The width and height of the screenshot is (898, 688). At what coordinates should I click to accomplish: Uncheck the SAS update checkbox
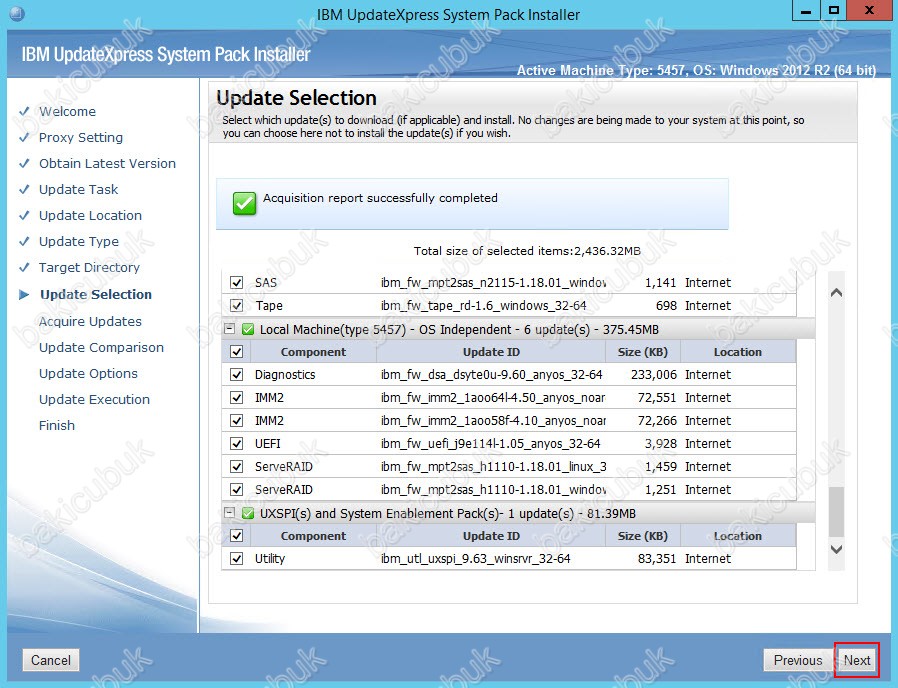point(237,282)
